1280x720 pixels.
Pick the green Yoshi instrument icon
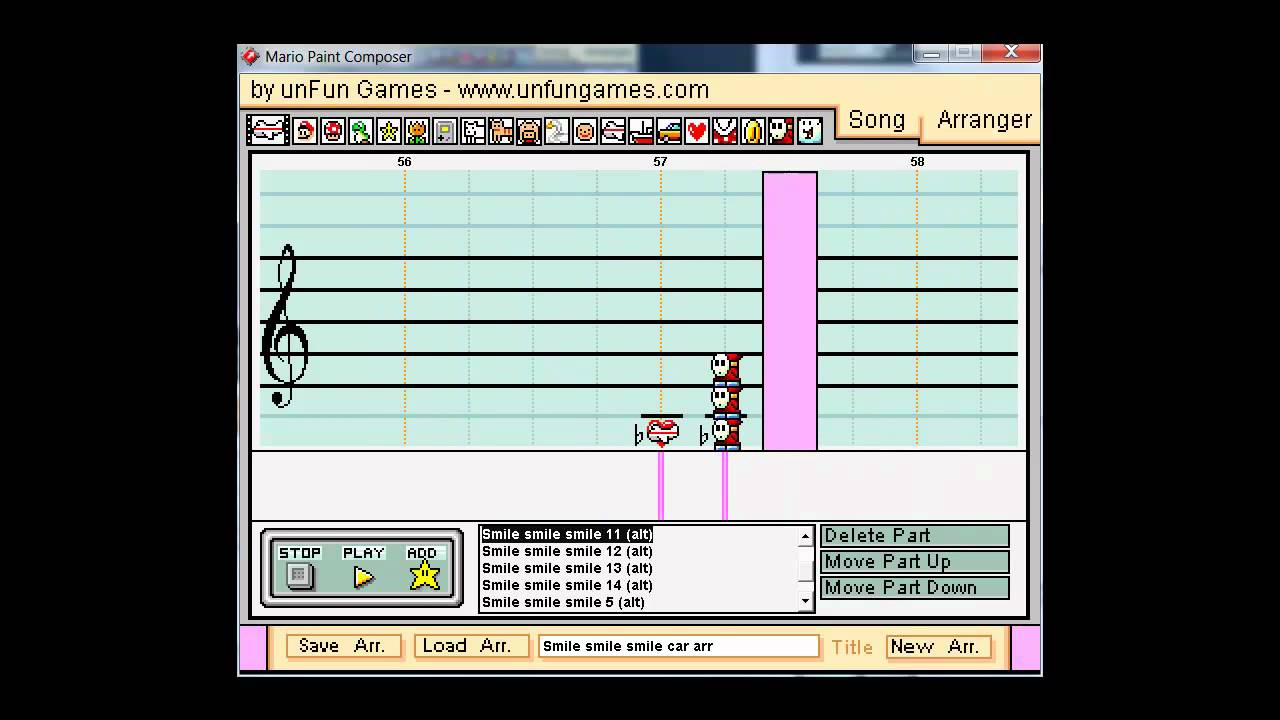click(x=361, y=131)
